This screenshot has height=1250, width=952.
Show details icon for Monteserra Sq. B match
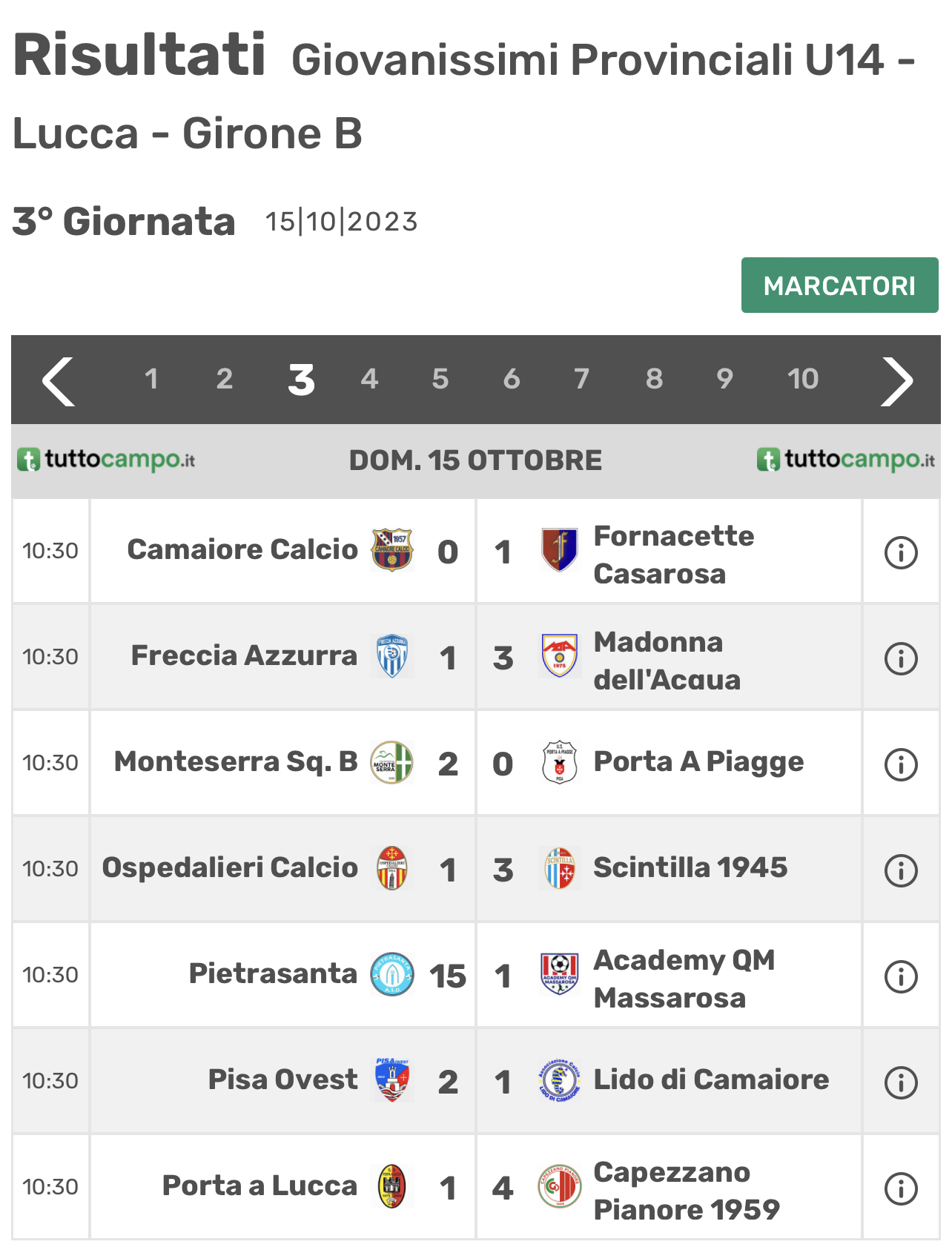(x=901, y=764)
